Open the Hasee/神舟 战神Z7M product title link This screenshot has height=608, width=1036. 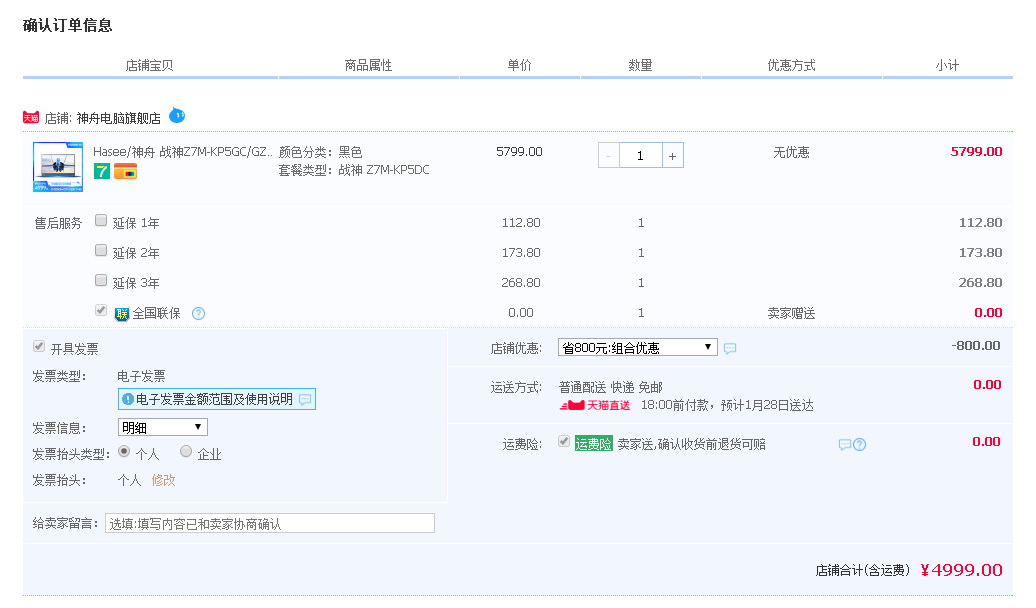point(182,151)
